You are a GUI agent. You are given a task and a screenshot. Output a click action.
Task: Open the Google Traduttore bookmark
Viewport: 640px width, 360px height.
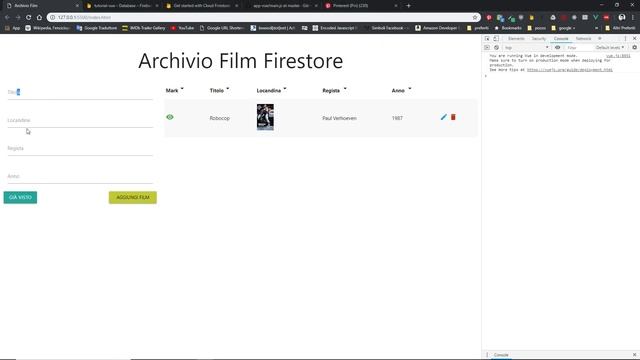coord(97,28)
